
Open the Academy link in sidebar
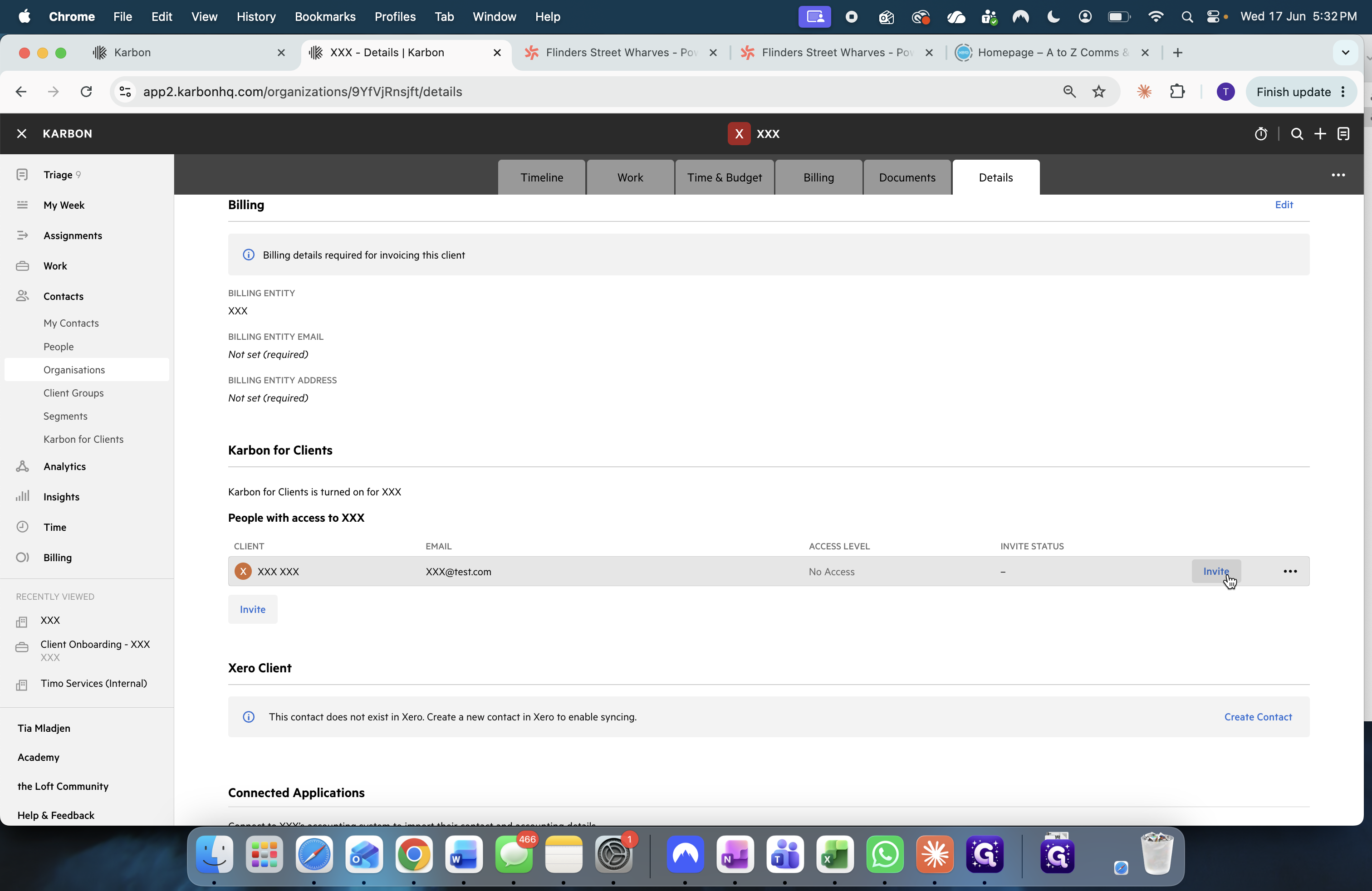pyautogui.click(x=39, y=757)
